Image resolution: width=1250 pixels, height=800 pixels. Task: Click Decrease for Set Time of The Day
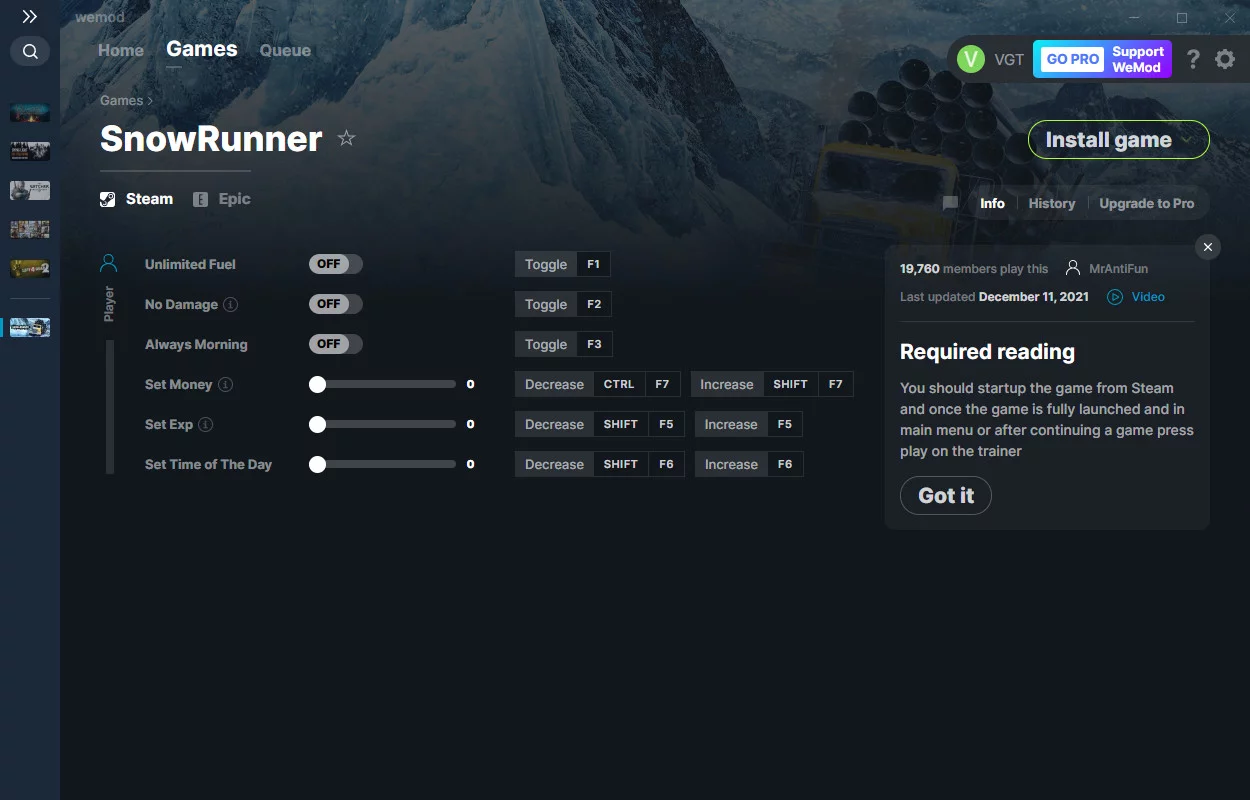554,464
